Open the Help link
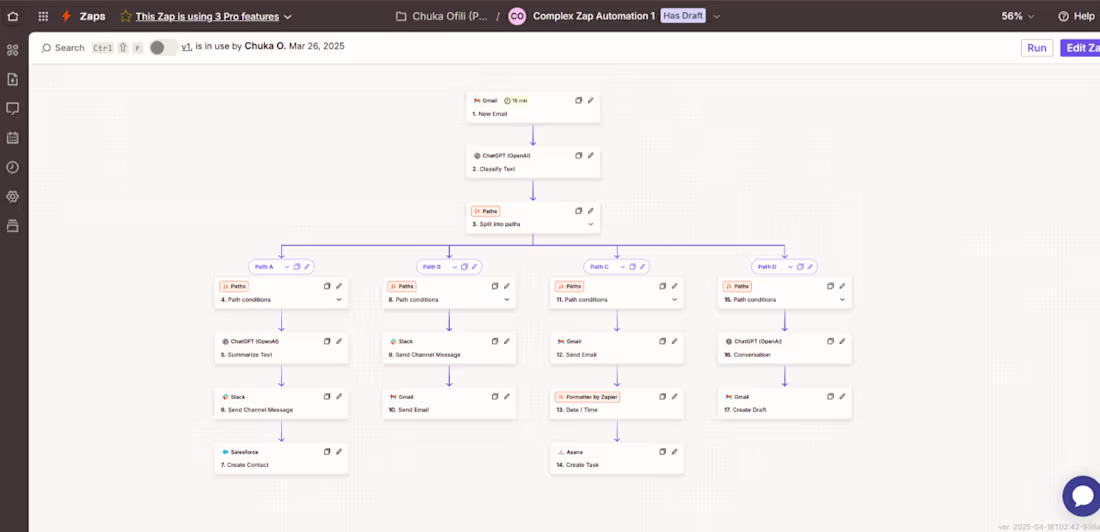The height and width of the screenshot is (532, 1100). (1076, 16)
